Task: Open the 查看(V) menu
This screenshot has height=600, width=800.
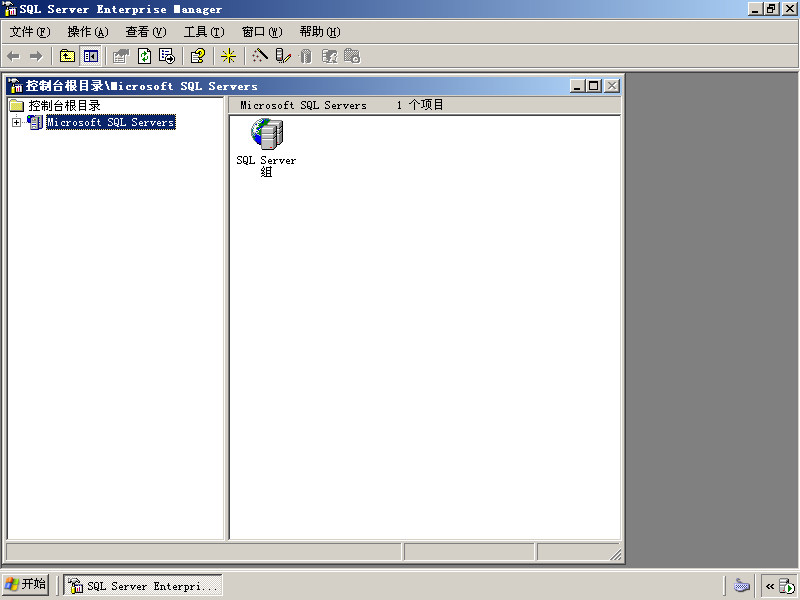Action: click(x=146, y=32)
